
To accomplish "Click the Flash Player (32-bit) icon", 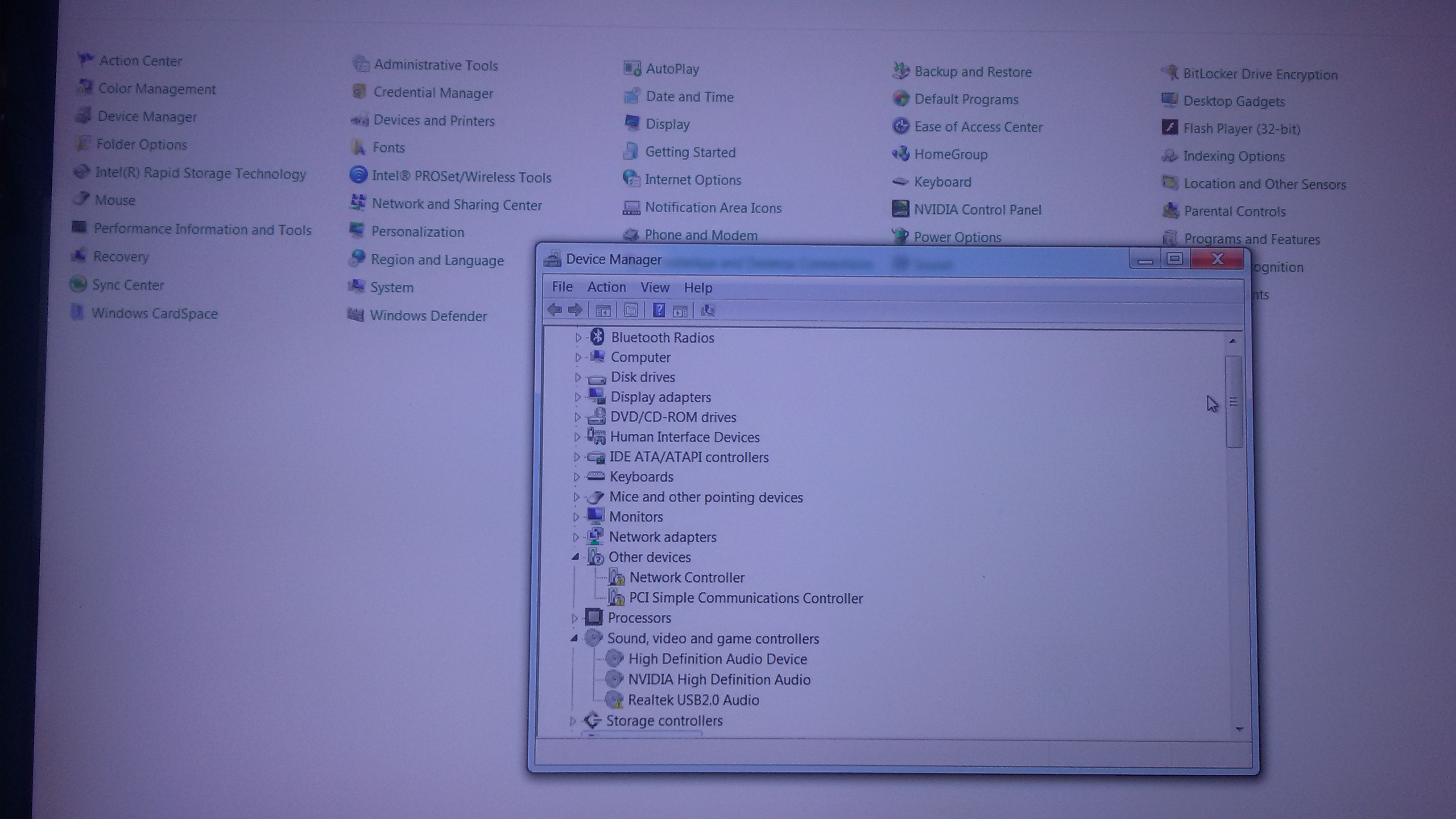I will coord(1170,128).
